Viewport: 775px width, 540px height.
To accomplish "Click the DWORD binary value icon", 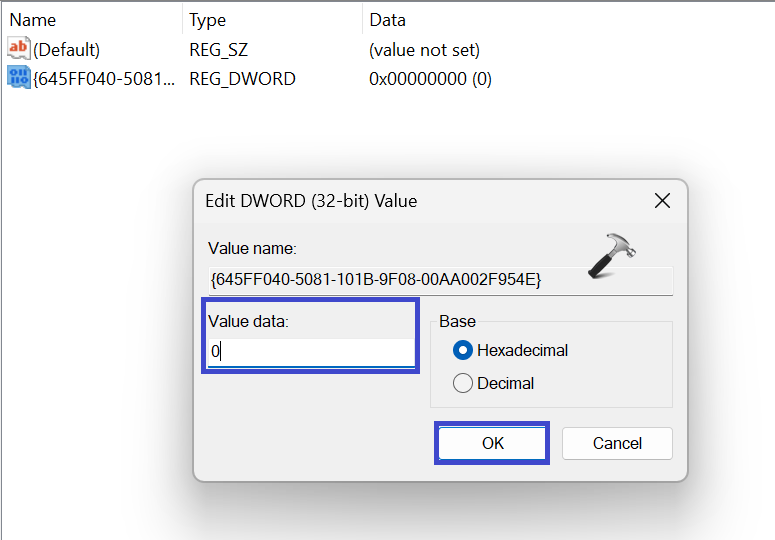I will point(19,78).
